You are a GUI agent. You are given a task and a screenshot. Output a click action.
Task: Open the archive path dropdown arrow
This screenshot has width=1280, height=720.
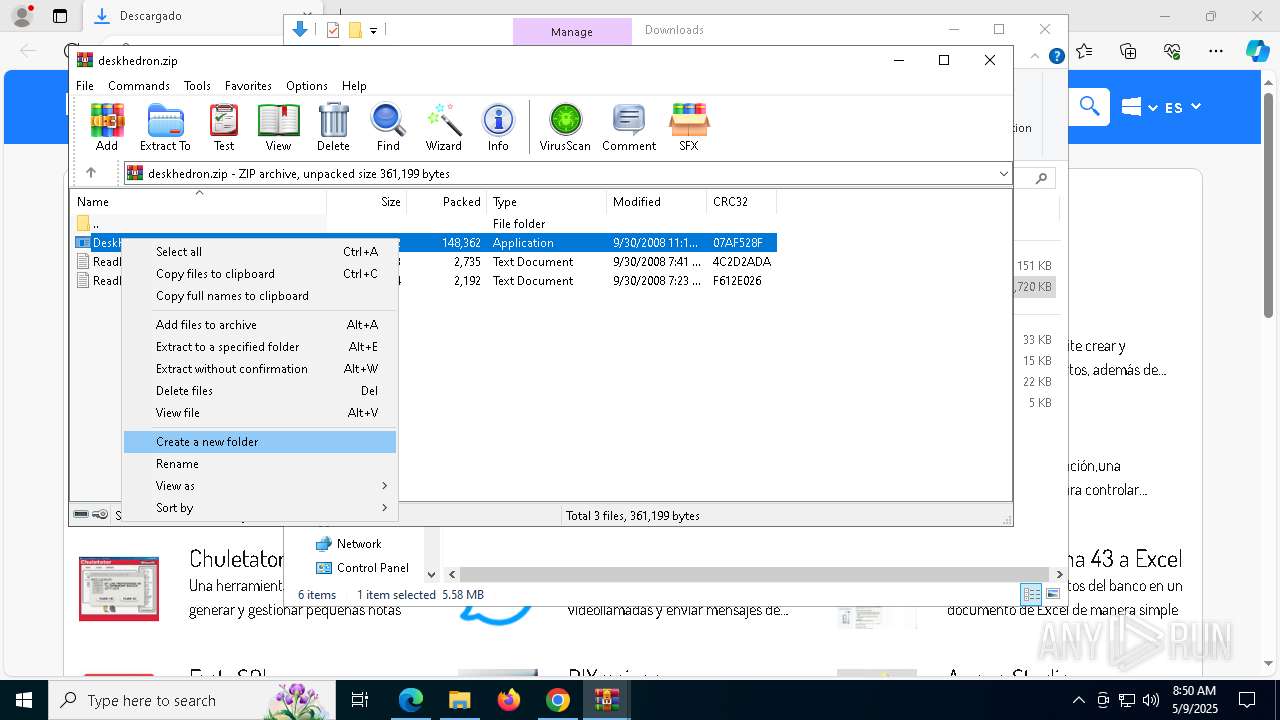[1003, 174]
